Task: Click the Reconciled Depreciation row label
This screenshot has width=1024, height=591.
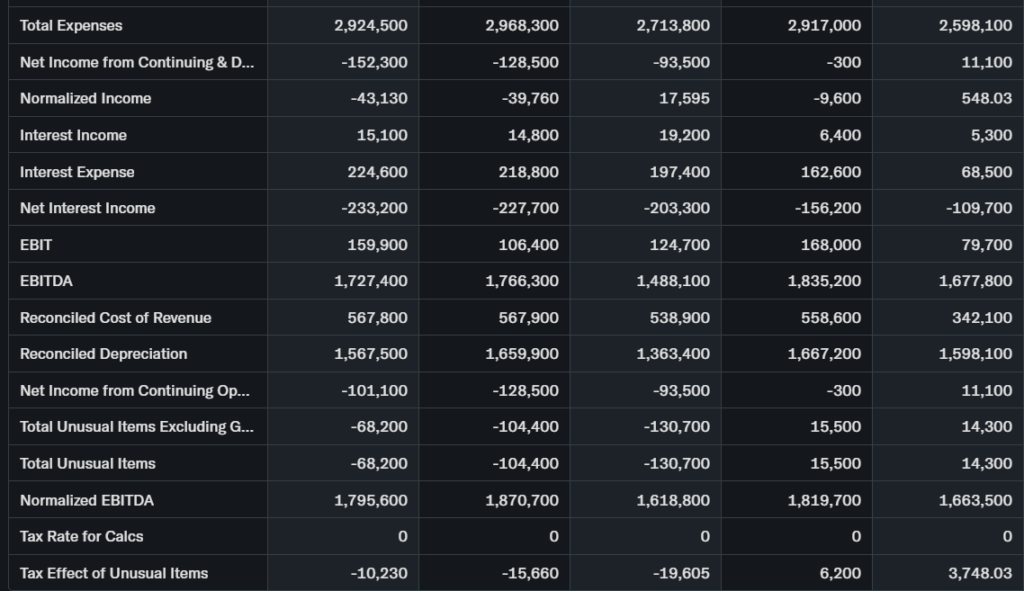Action: click(103, 353)
